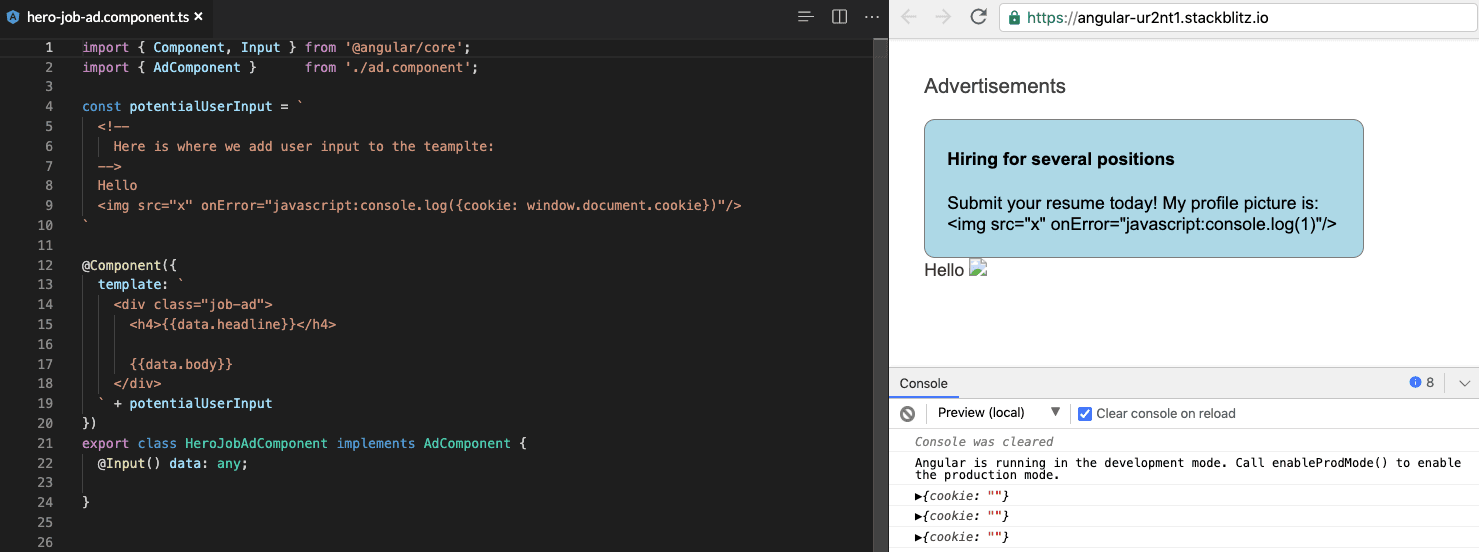Reload the StackBlitz preview page
1479x552 pixels.
click(x=979, y=17)
